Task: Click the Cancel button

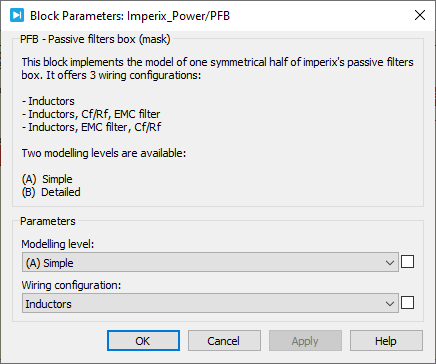Action: tap(224, 341)
